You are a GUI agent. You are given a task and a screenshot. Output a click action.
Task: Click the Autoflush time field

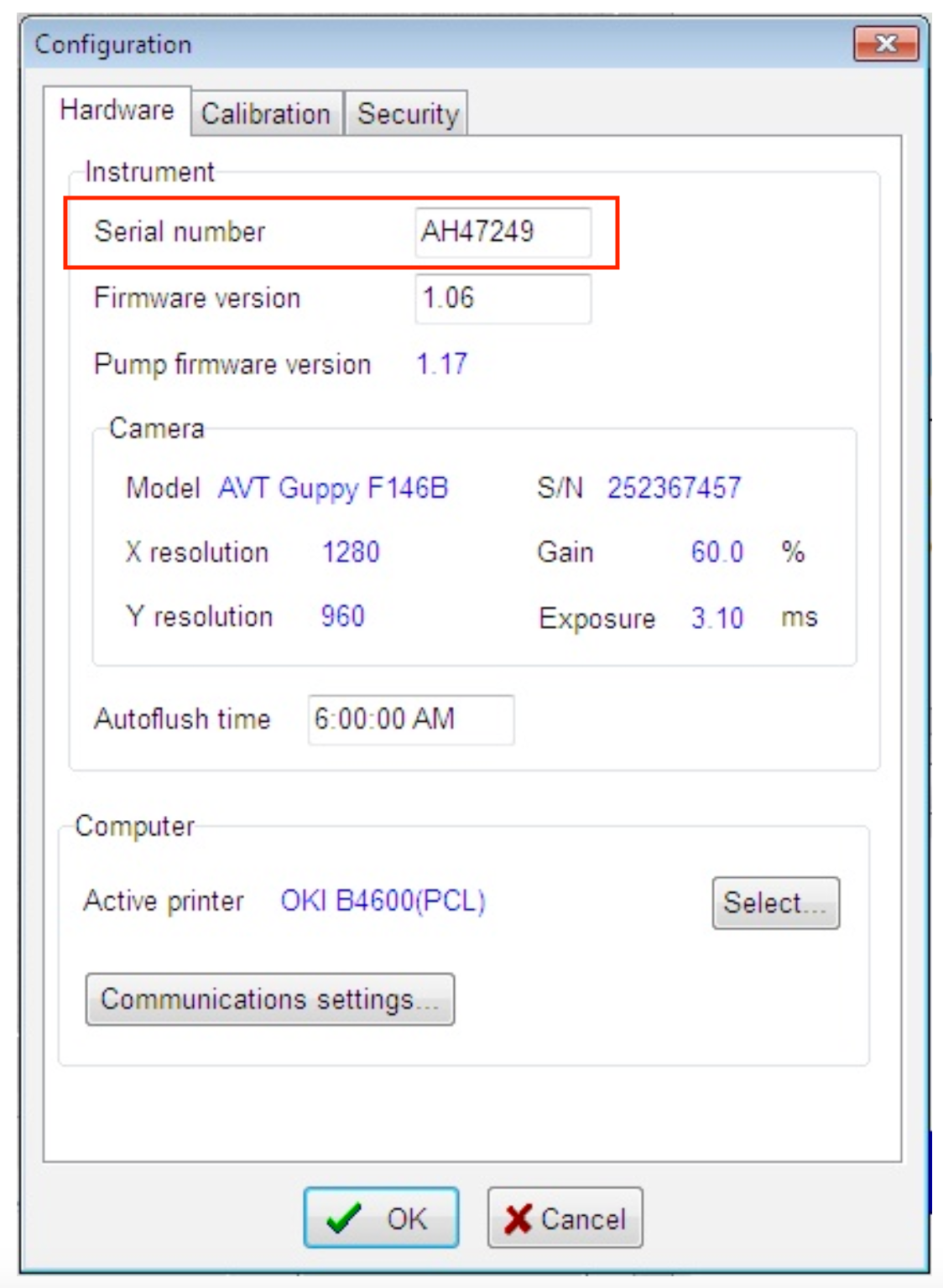410,717
